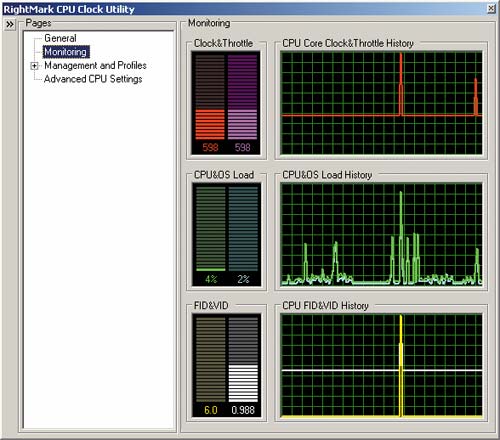
Task: Expand the Management and Profiles tree node
Action: pyautogui.click(x=34, y=66)
